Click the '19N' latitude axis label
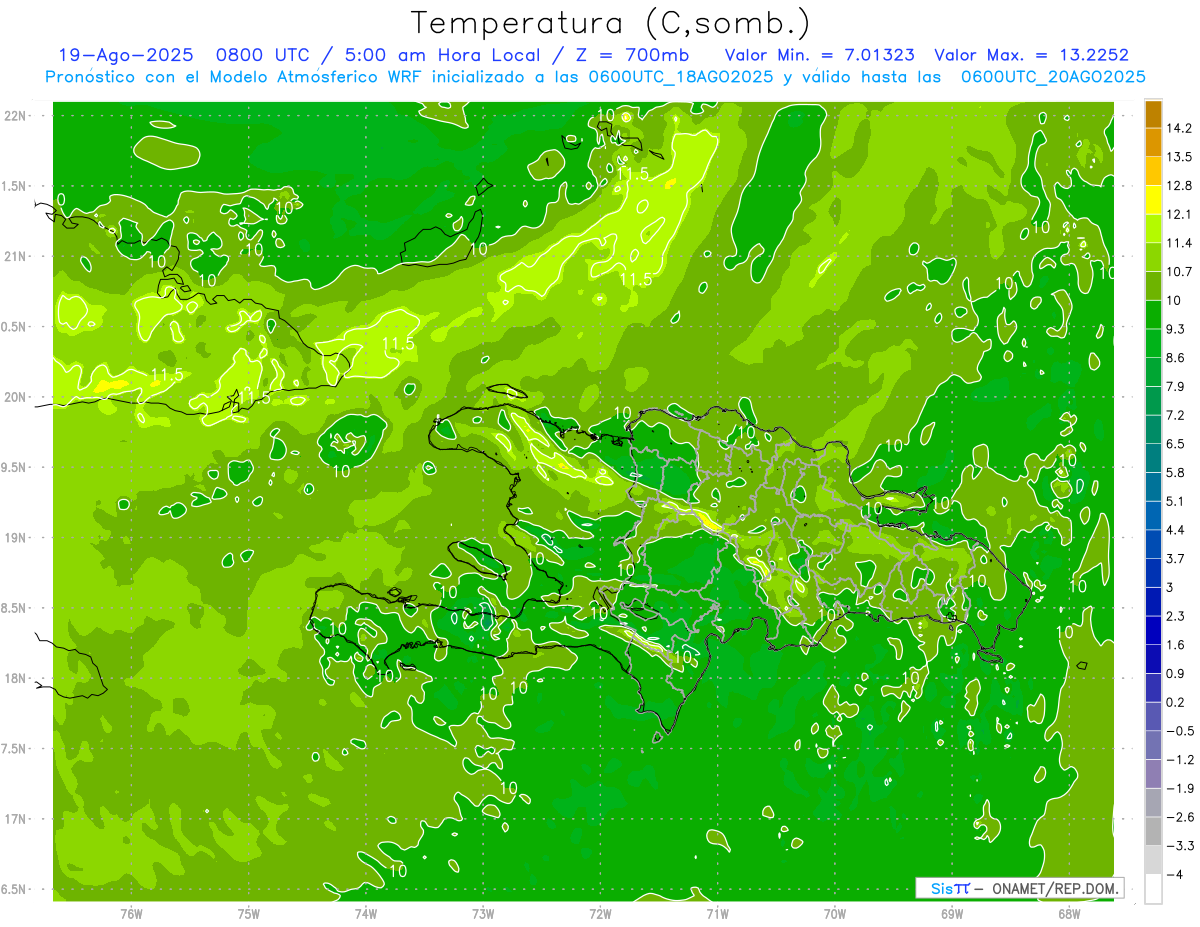The height and width of the screenshot is (927, 1200). (14, 538)
